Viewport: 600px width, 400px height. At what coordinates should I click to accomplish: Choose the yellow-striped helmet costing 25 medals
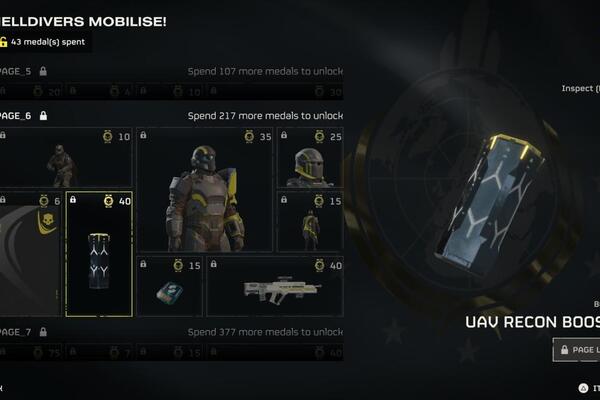coord(310,158)
